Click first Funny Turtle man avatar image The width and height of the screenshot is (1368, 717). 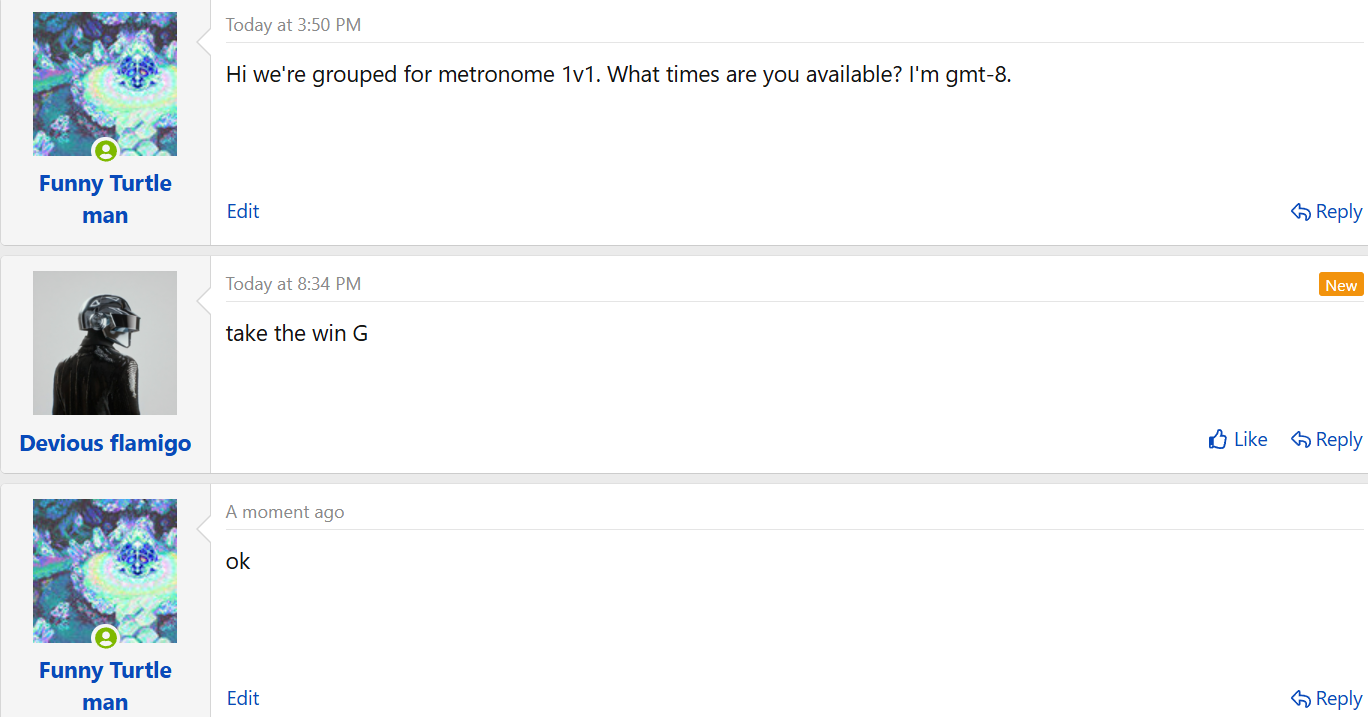click(x=105, y=80)
